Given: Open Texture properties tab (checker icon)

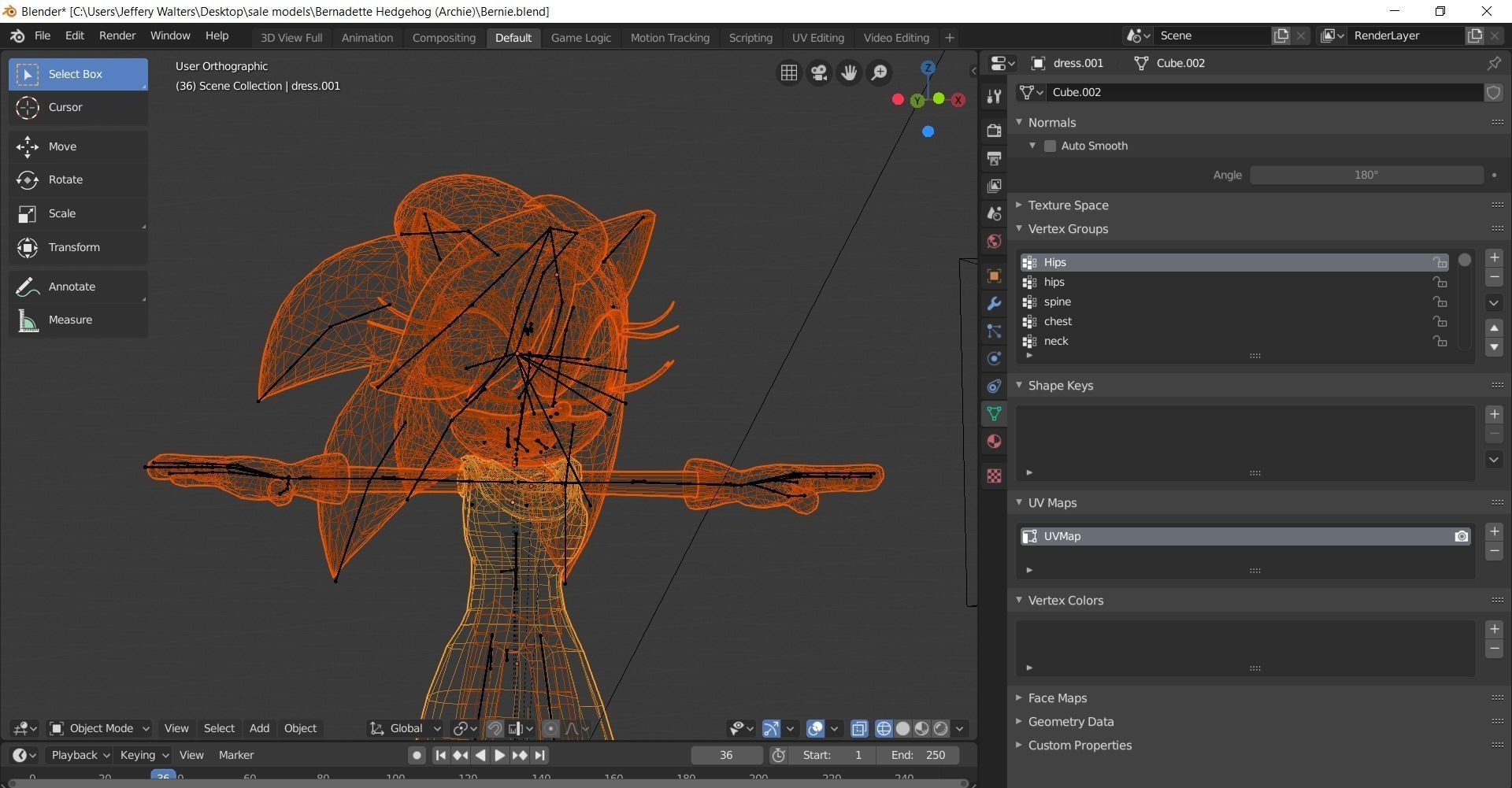Looking at the screenshot, I should pos(994,475).
